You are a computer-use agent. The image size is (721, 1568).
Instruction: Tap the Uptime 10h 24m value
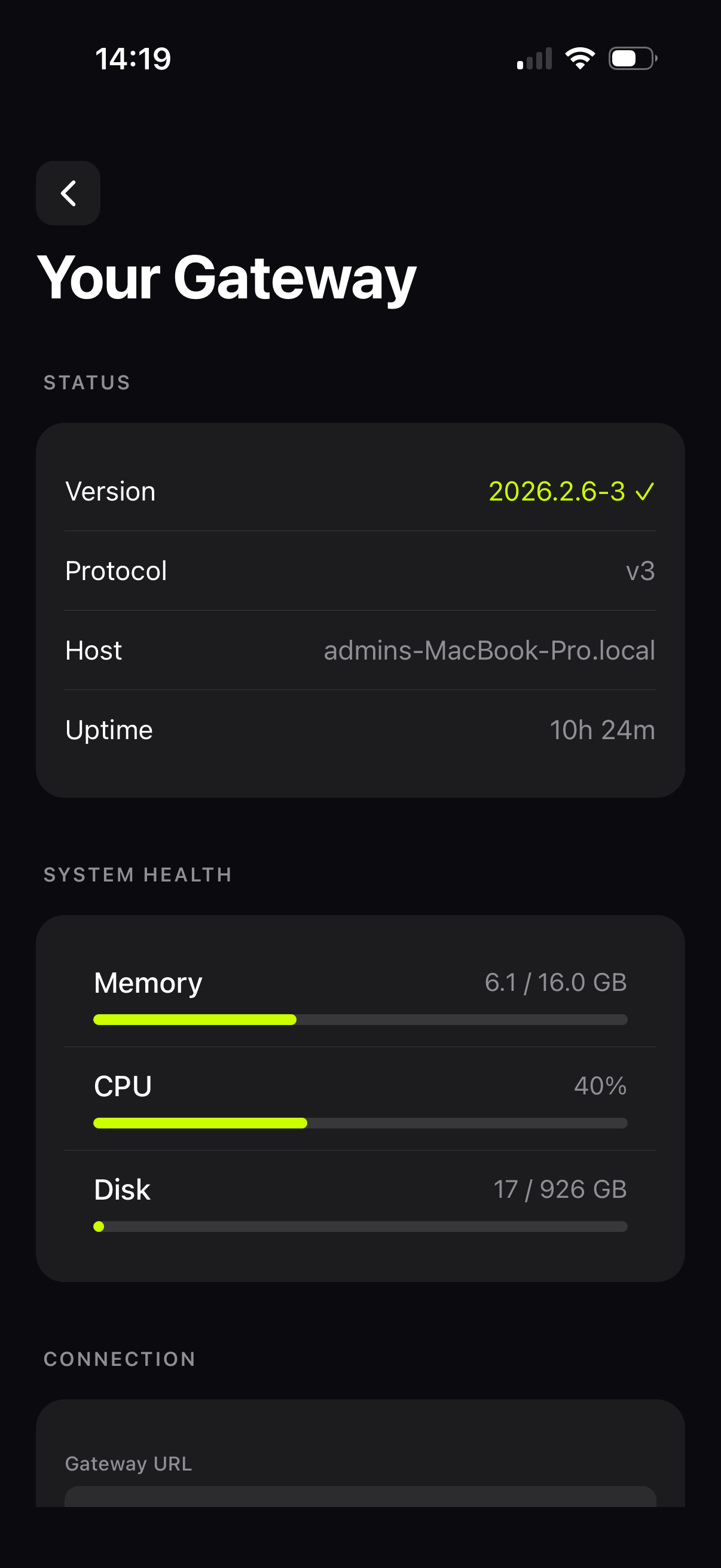coord(603,730)
